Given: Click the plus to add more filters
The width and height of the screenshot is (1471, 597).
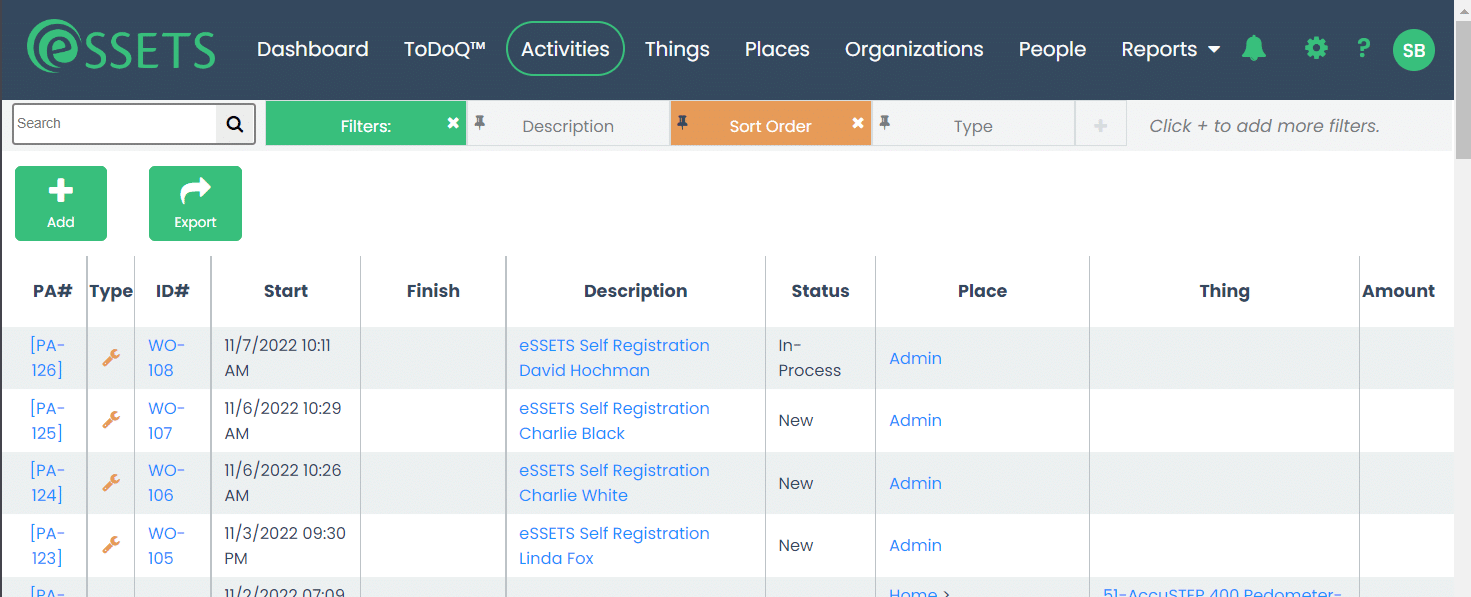Looking at the screenshot, I should [x=1101, y=125].
